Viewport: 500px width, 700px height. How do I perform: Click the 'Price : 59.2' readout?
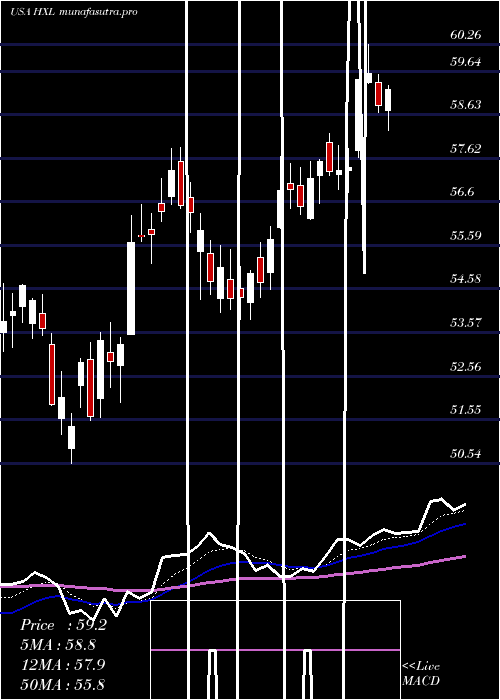(x=63, y=625)
